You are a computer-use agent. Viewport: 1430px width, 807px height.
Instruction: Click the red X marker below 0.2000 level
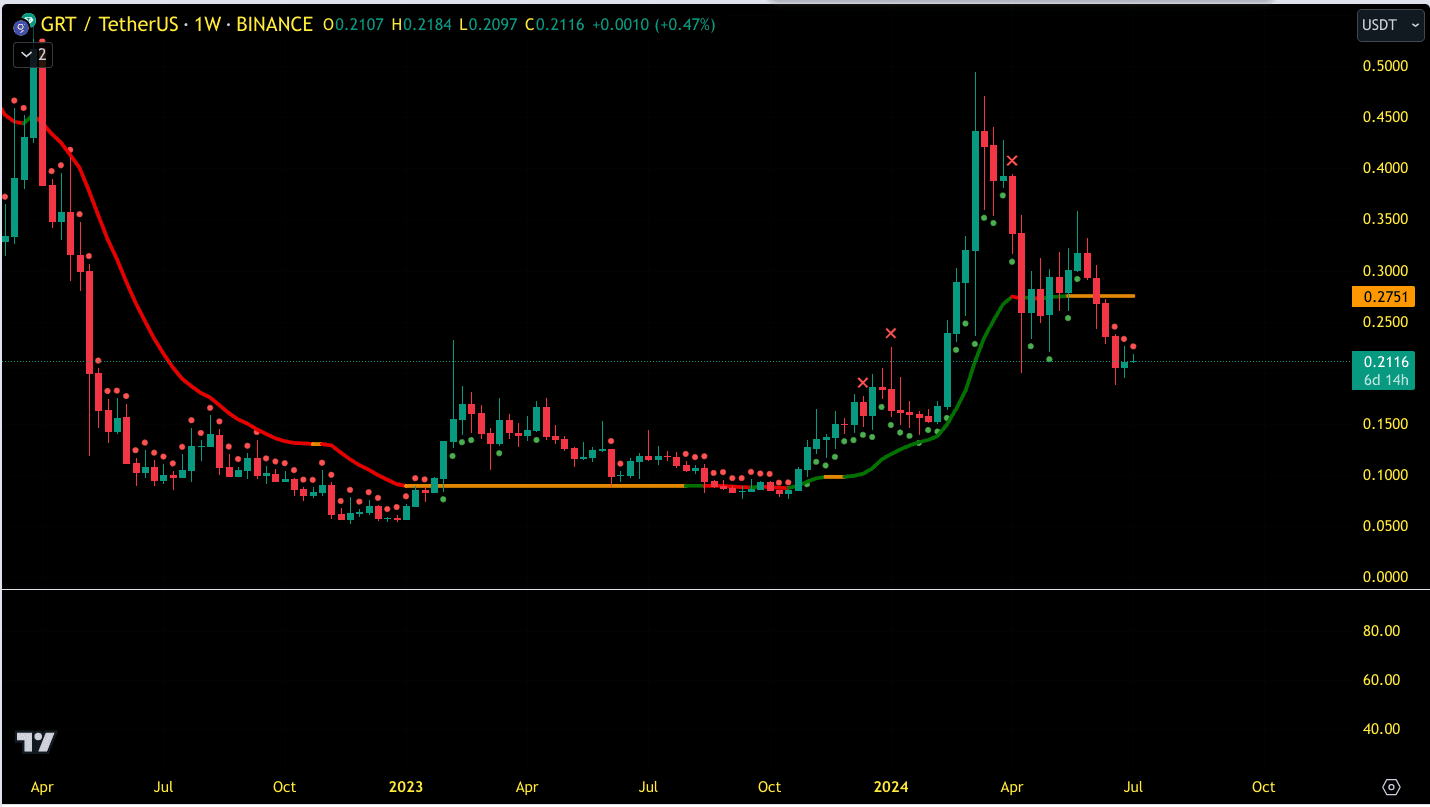point(863,382)
